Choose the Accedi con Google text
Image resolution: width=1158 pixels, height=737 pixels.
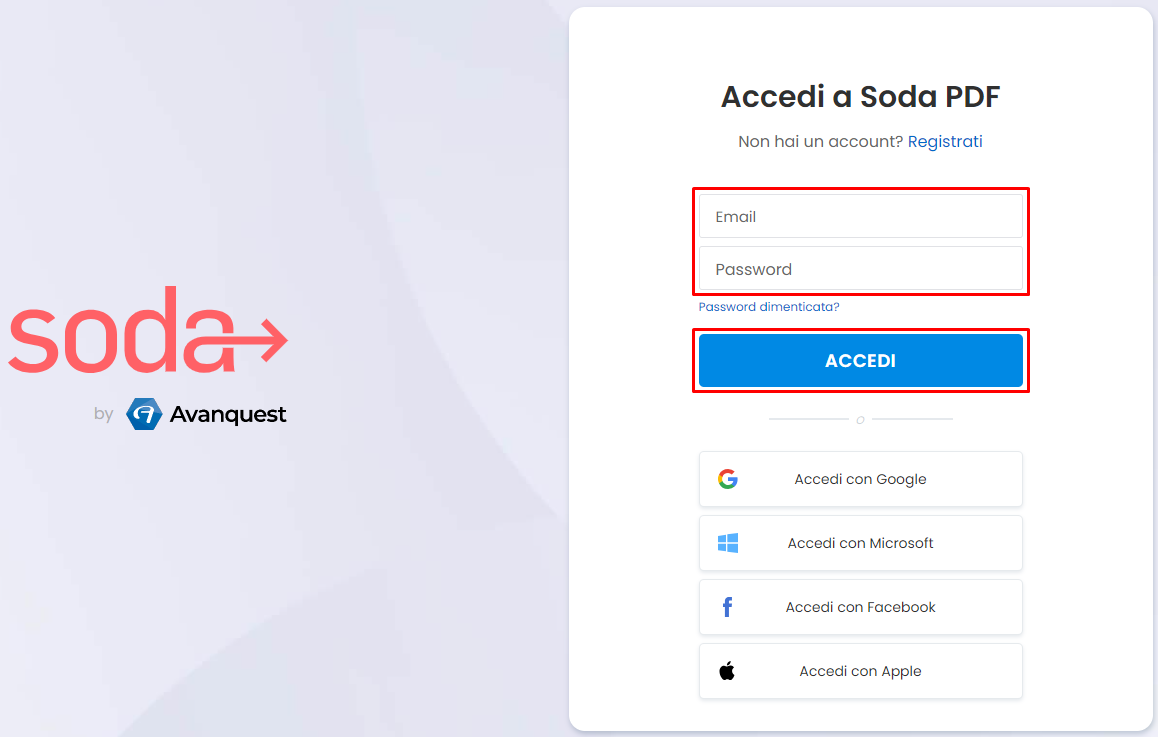click(x=860, y=479)
